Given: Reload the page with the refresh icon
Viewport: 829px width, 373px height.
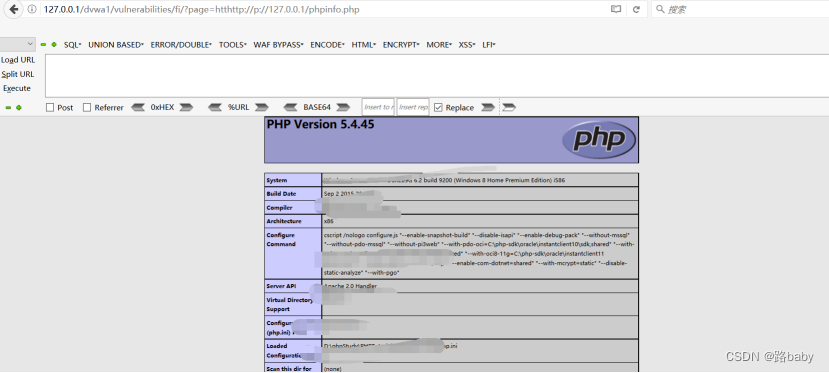Looking at the screenshot, I should point(637,10).
